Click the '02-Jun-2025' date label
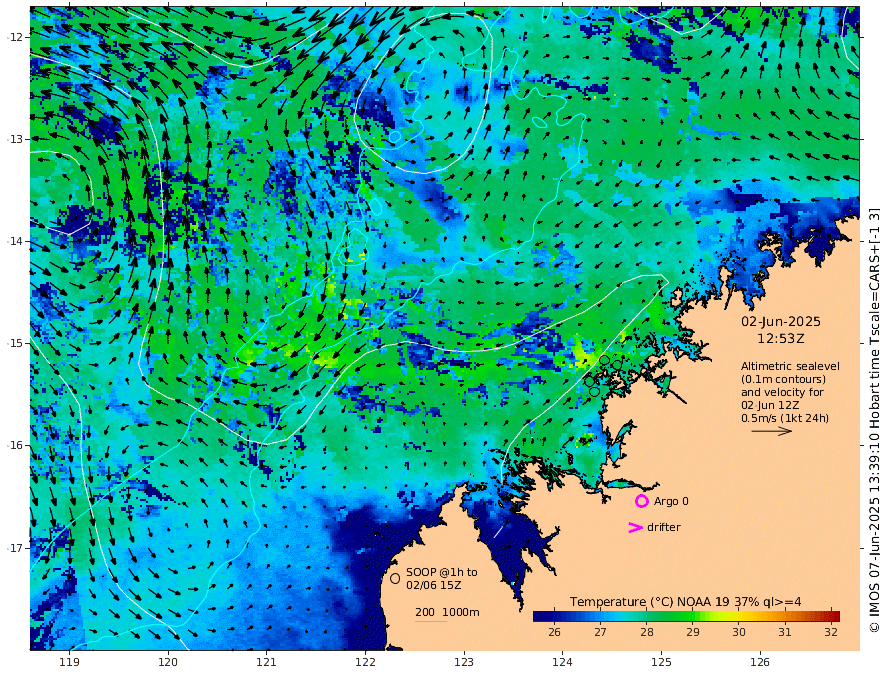The width and height of the screenshot is (880, 680). tap(781, 322)
